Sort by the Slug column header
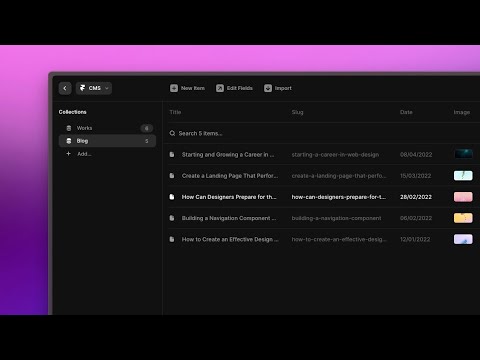 (x=297, y=112)
